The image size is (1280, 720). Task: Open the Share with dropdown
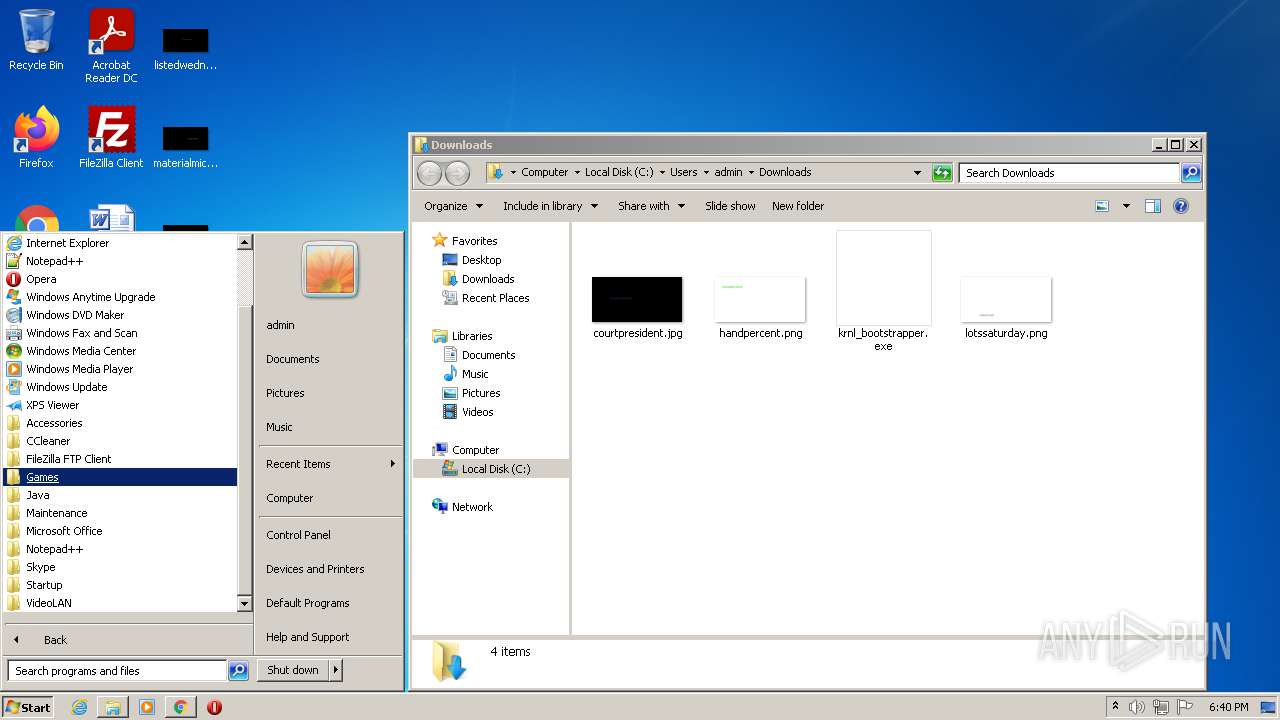click(651, 206)
